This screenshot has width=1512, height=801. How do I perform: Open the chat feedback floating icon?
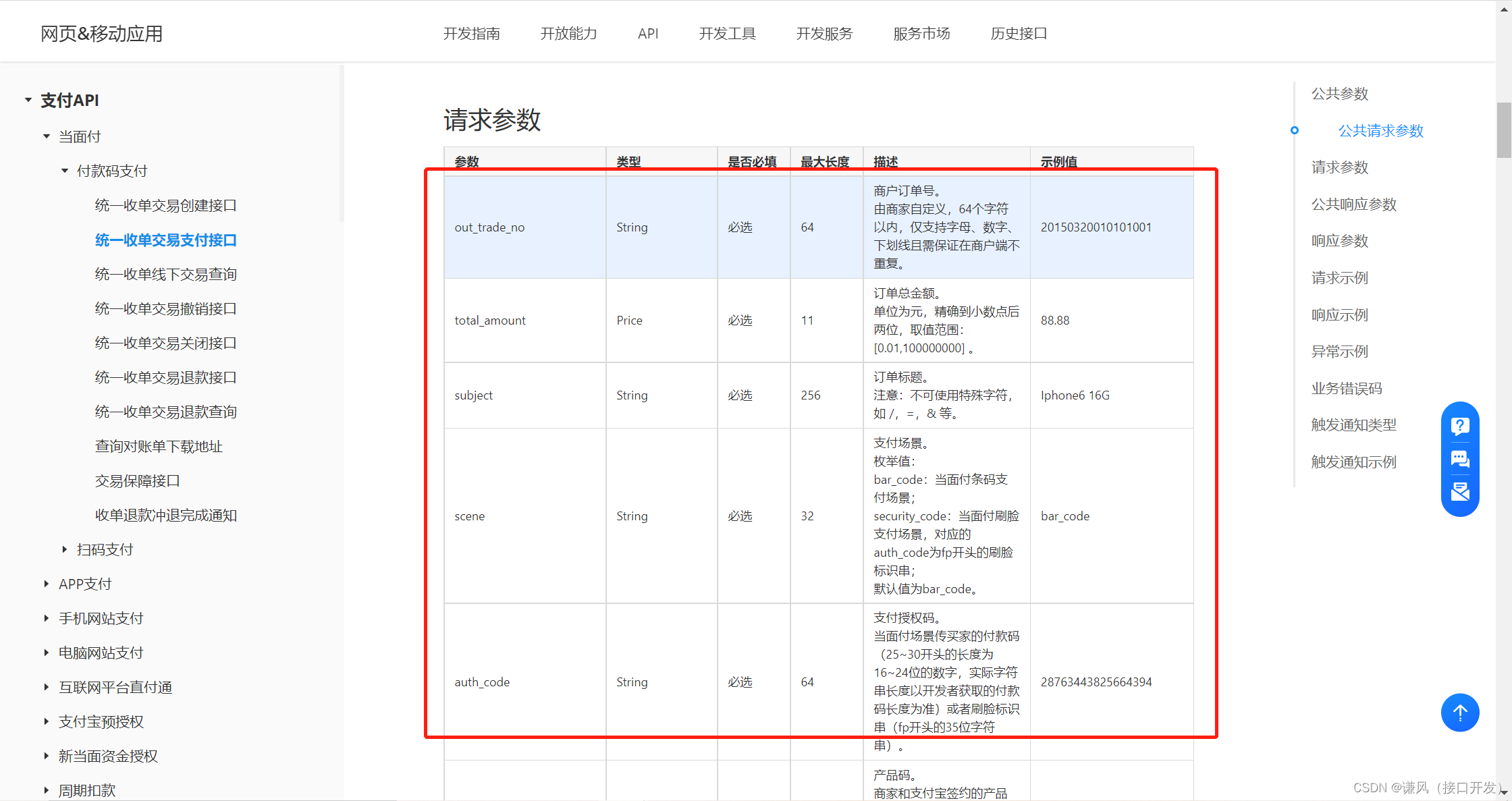pos(1460,460)
